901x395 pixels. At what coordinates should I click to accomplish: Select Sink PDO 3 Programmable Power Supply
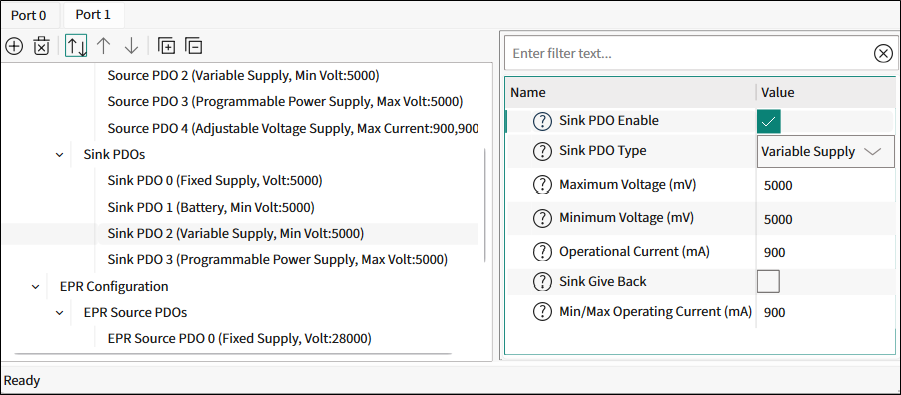[278, 260]
